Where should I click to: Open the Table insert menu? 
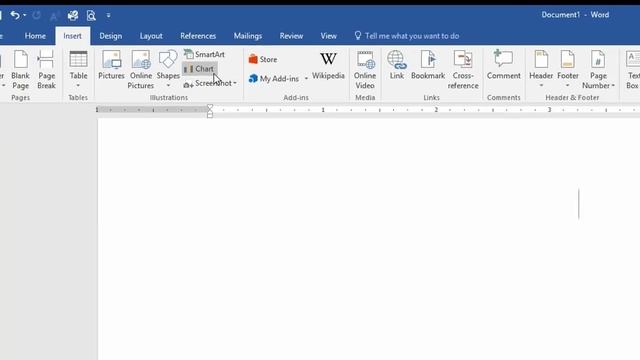coord(78,70)
